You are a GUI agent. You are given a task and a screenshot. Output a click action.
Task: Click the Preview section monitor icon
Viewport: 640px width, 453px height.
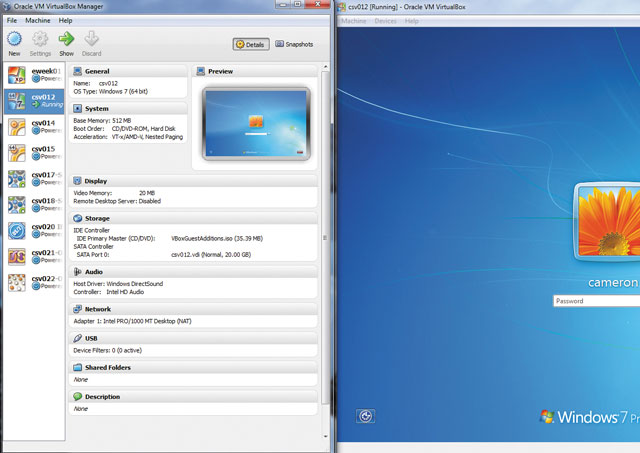[200, 71]
